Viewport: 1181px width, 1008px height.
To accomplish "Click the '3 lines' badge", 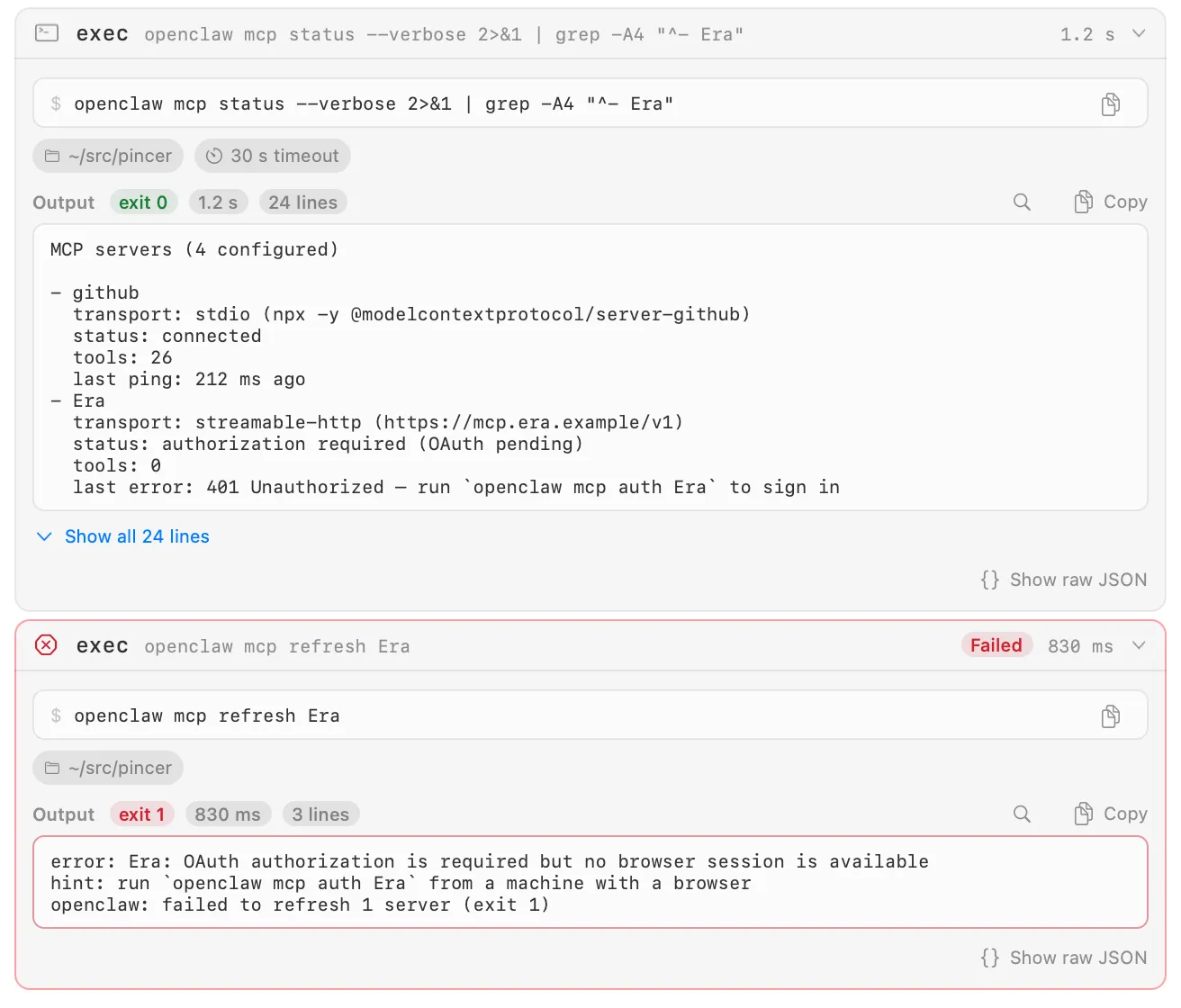I will tap(320, 814).
